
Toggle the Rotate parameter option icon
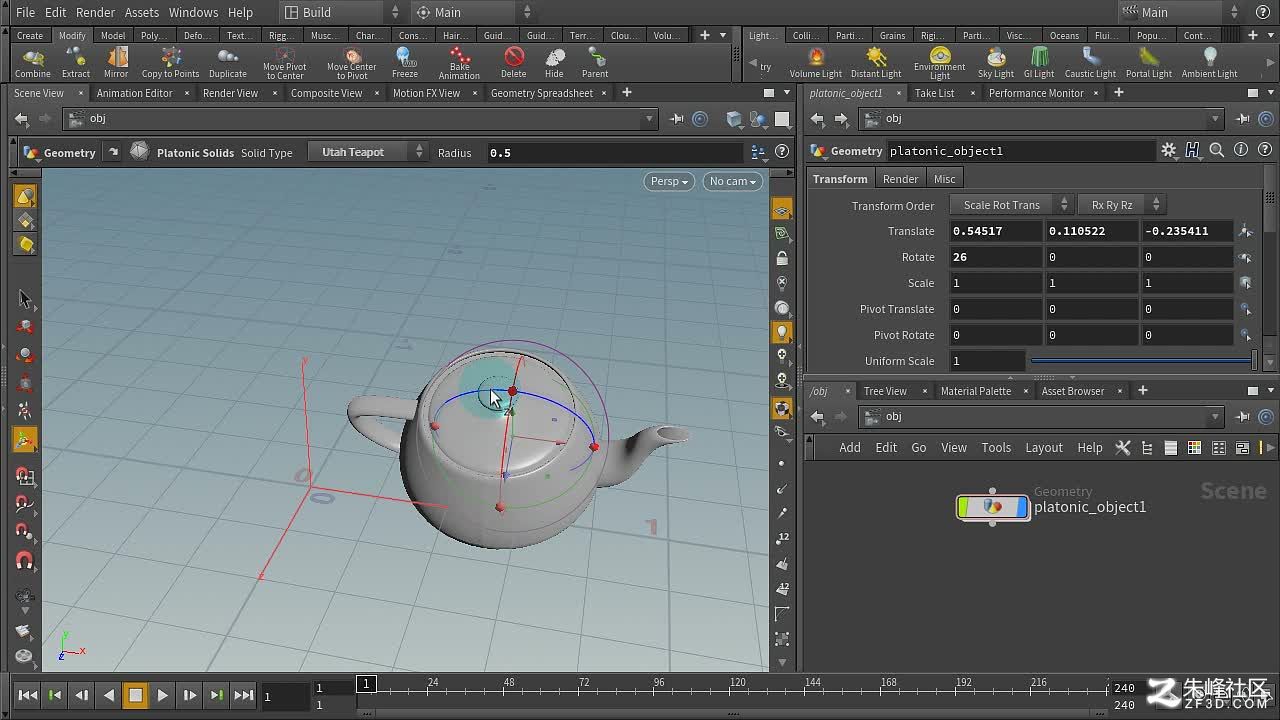point(1246,257)
